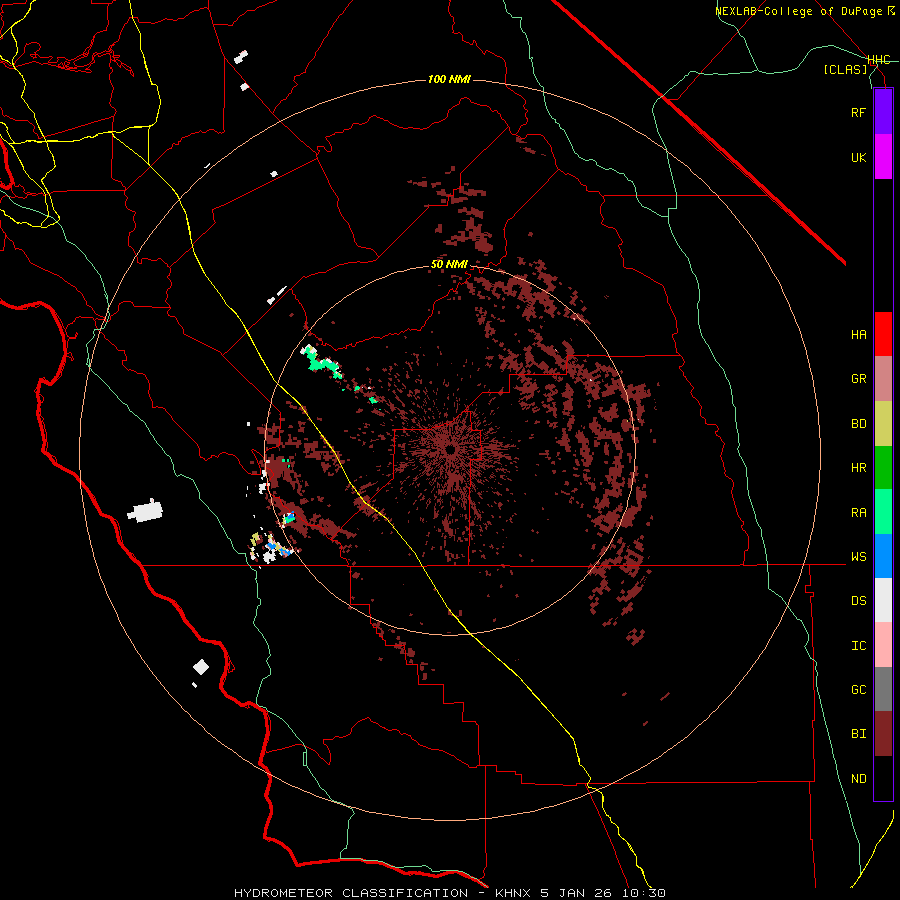This screenshot has height=900, width=900.
Task: Click the green rain echo northwest of radar
Action: tap(320, 362)
